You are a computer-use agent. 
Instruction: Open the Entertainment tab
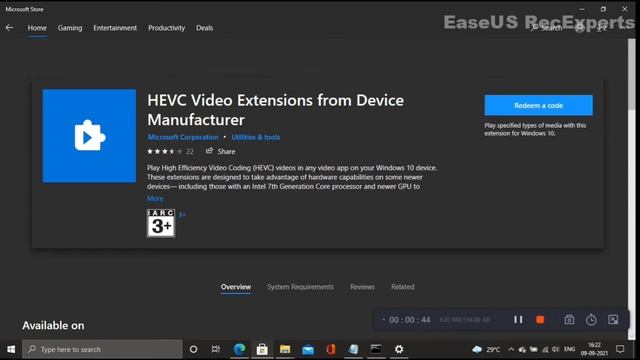coord(115,28)
